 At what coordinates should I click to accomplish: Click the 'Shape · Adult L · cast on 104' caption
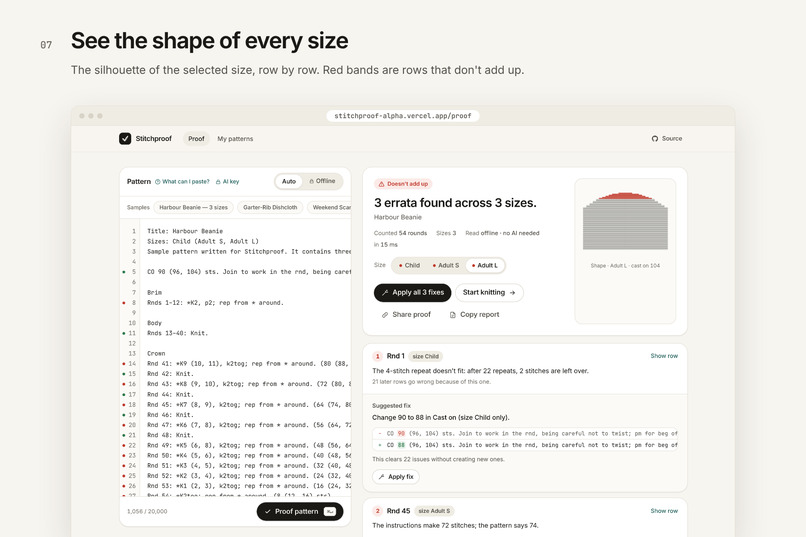625,266
